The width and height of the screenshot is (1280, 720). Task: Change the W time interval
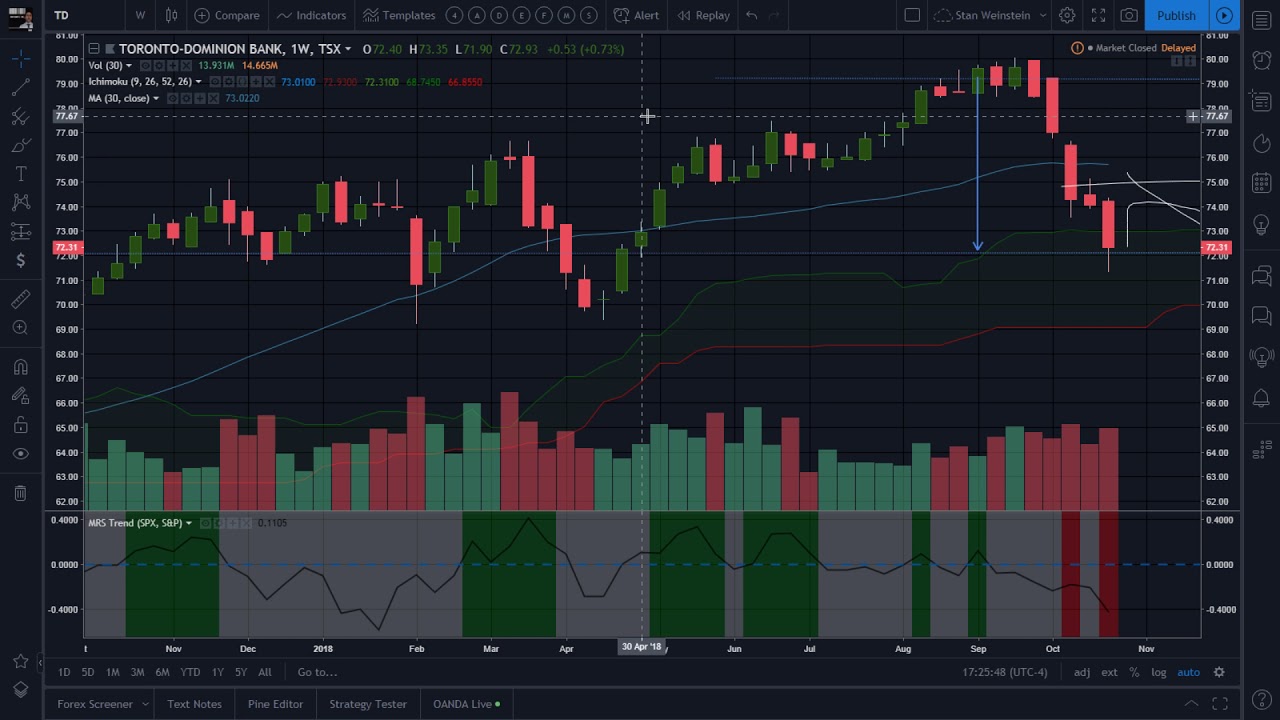(x=140, y=15)
